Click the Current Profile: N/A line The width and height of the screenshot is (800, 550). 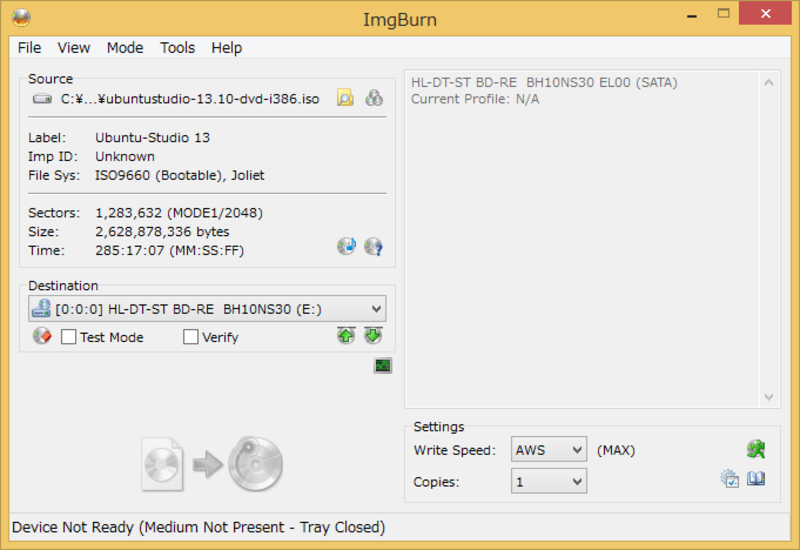tap(475, 99)
